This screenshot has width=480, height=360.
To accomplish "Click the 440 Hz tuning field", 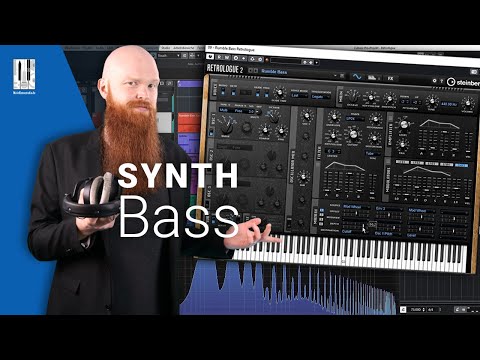I will [450, 104].
